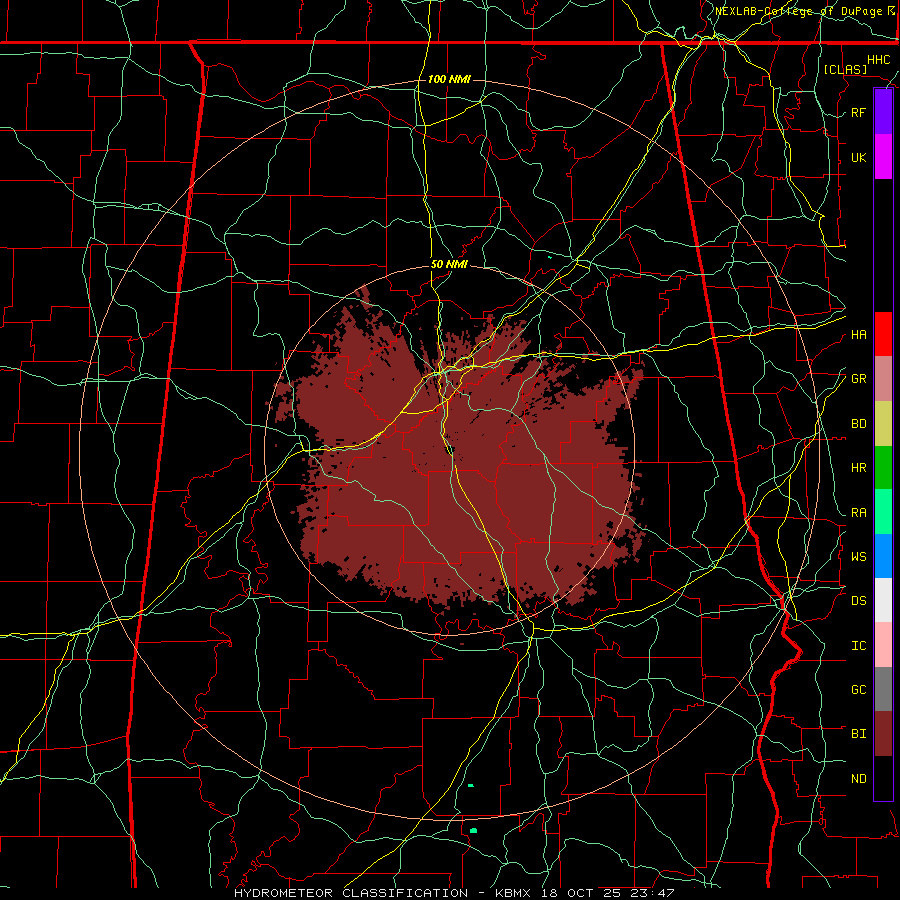Select the IC light-pink legend swatch
The width and height of the screenshot is (900, 900).
pyautogui.click(x=883, y=645)
